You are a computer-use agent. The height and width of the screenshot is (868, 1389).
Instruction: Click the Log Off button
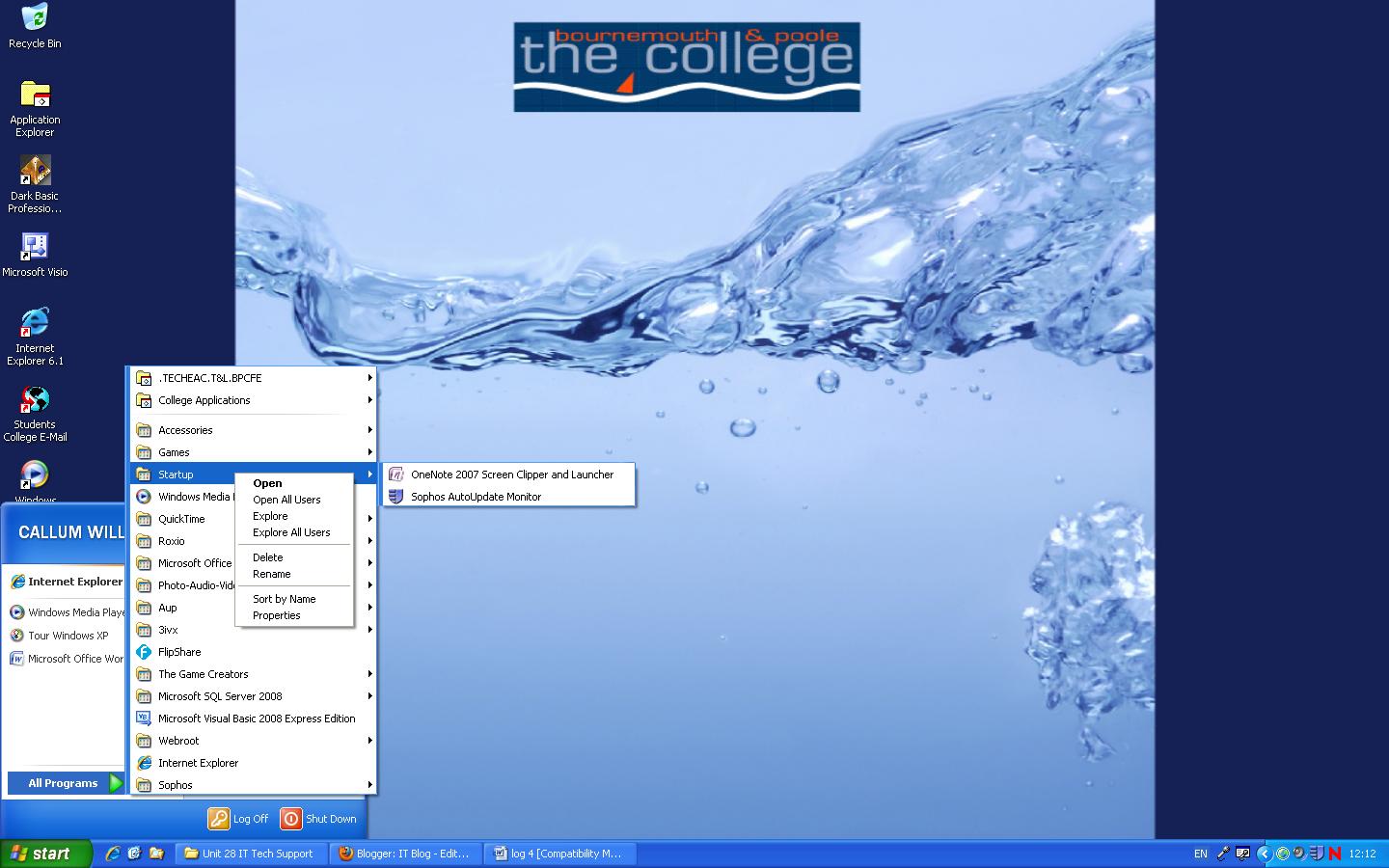[239, 819]
